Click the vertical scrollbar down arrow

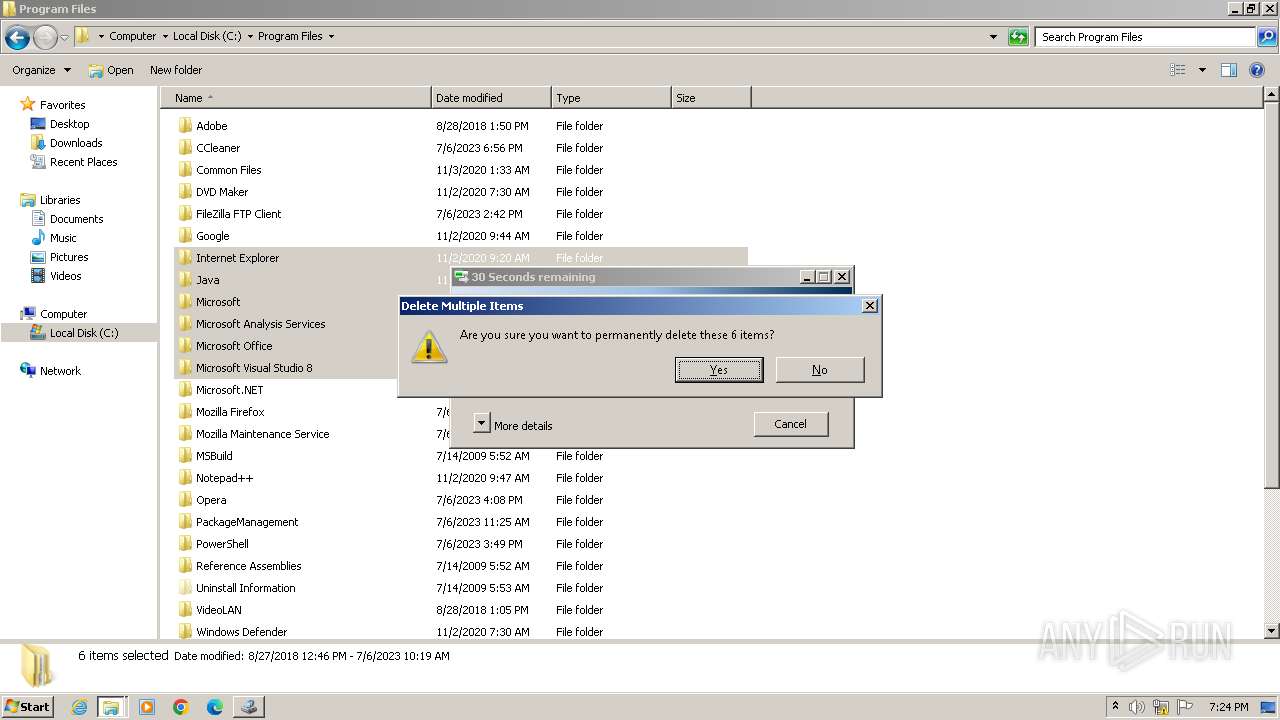[1272, 631]
